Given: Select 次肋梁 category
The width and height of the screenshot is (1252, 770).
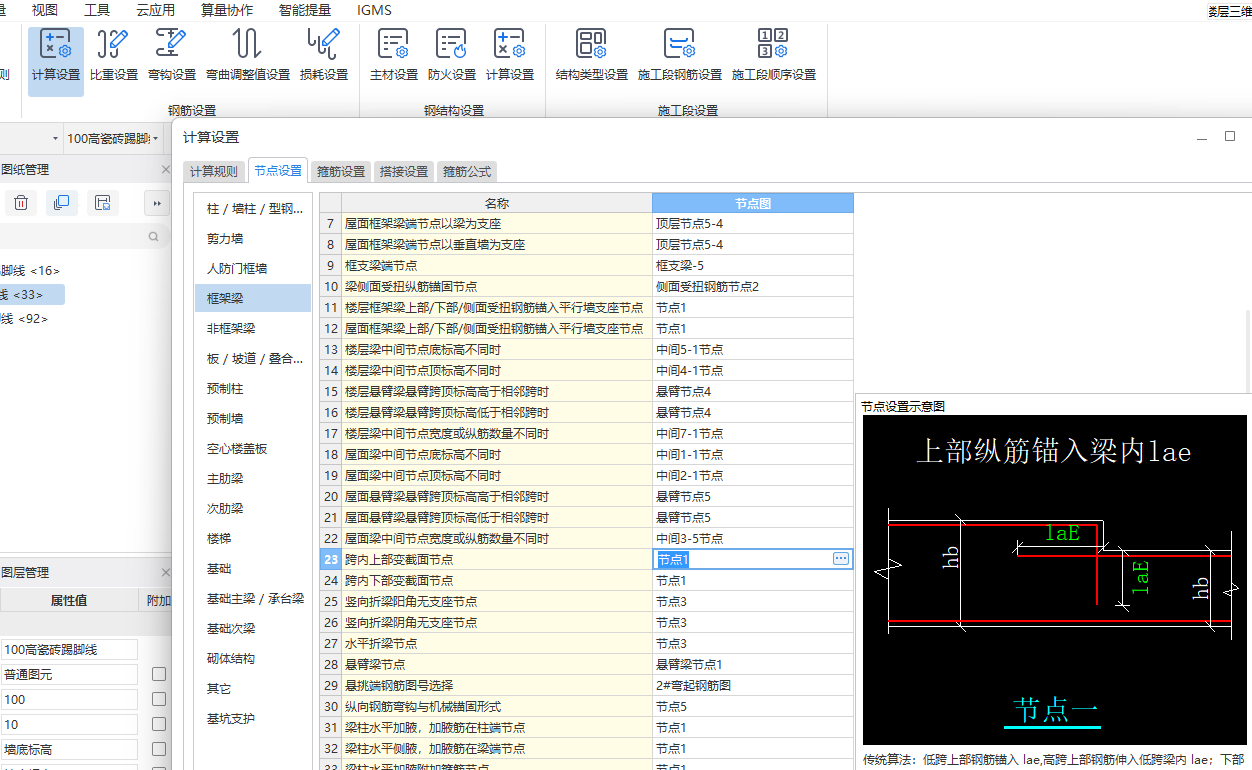Looking at the screenshot, I should click(x=253, y=508).
